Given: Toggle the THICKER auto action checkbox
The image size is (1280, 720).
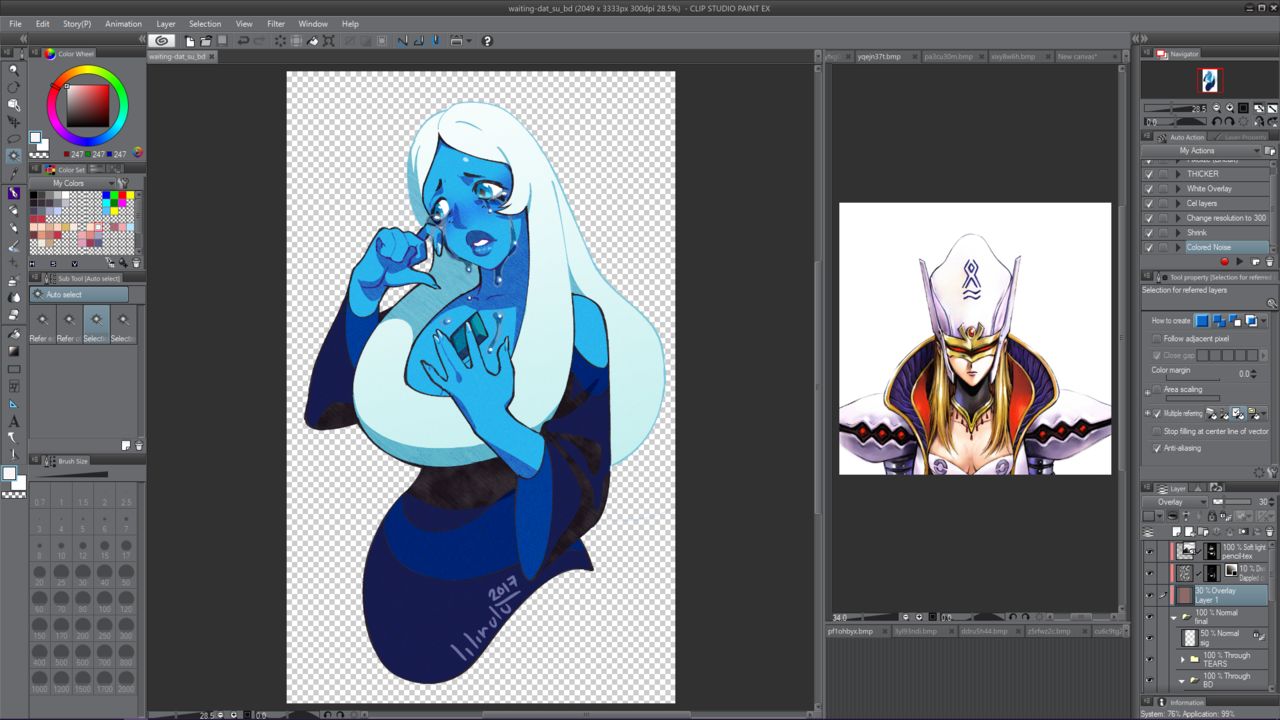Looking at the screenshot, I should (1148, 174).
